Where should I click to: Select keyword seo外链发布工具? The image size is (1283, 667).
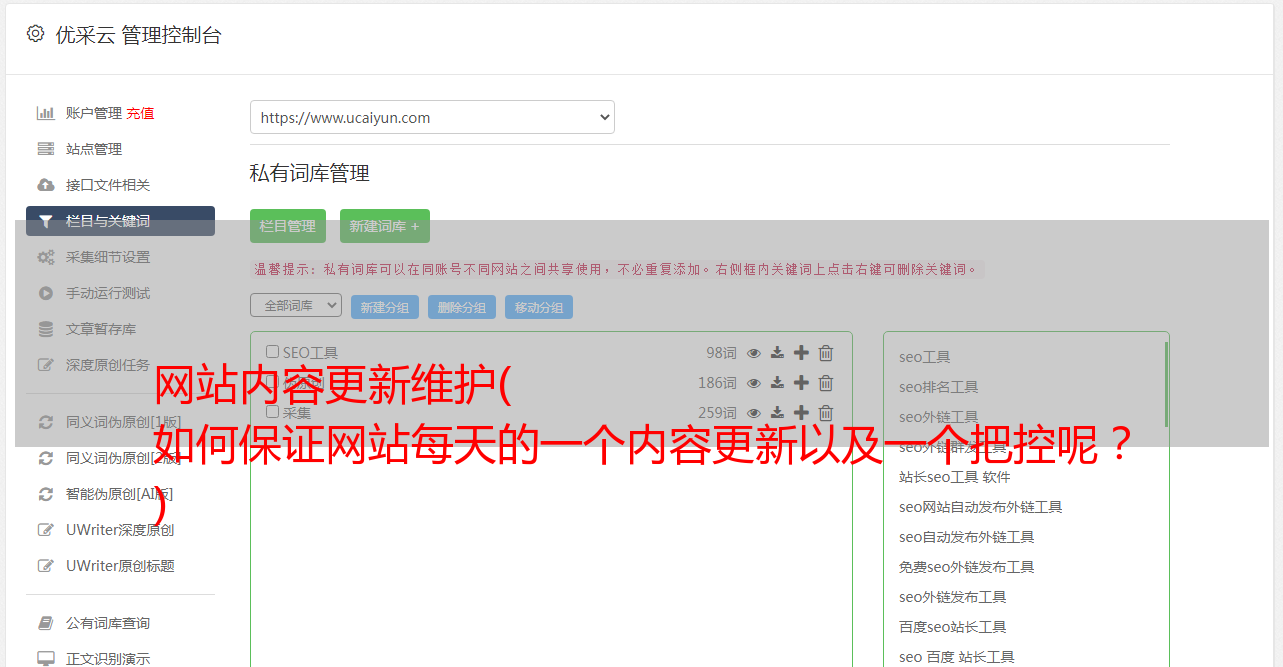953,597
